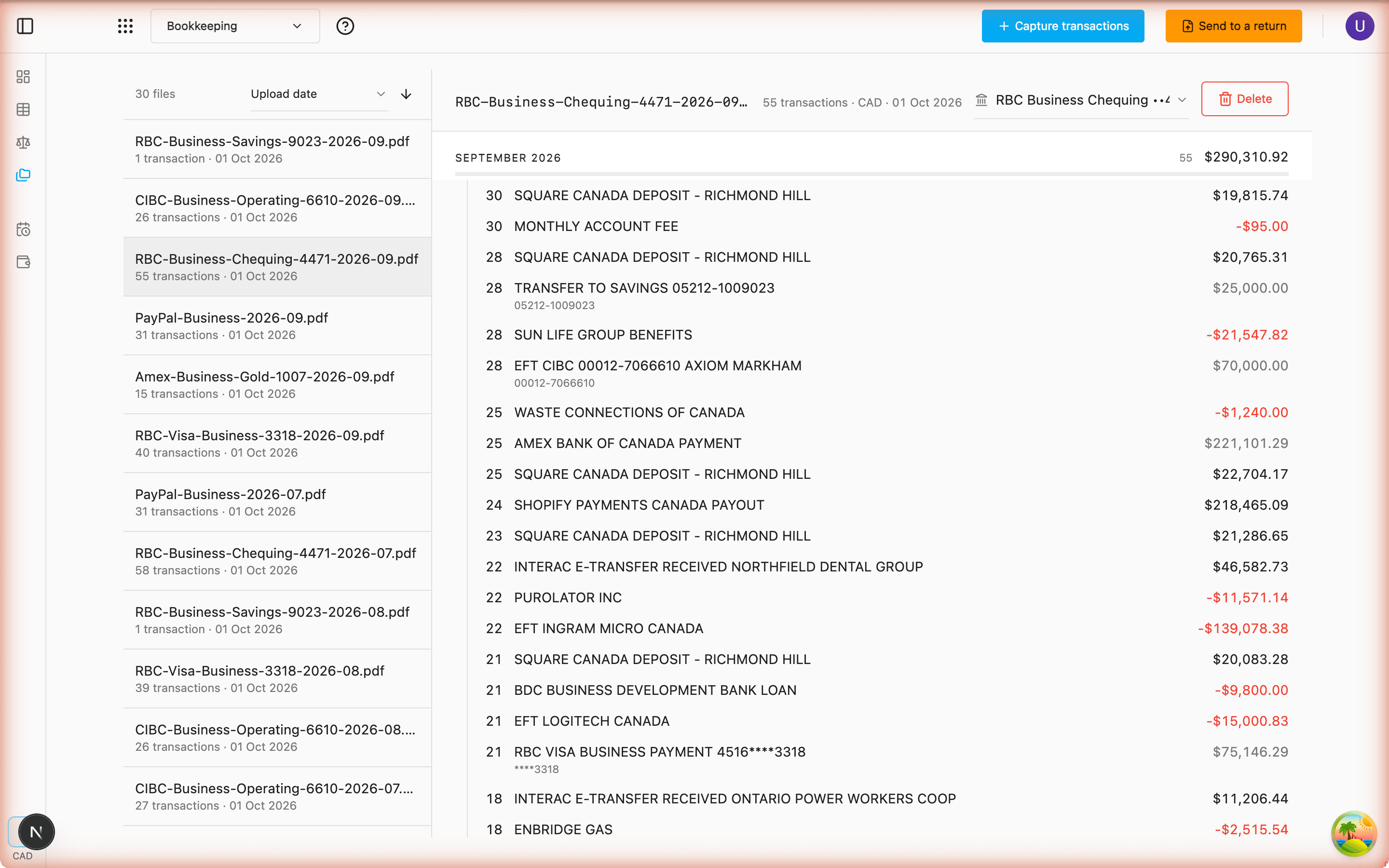
Task: Open the Bookkeeping dropdown
Action: 235,26
